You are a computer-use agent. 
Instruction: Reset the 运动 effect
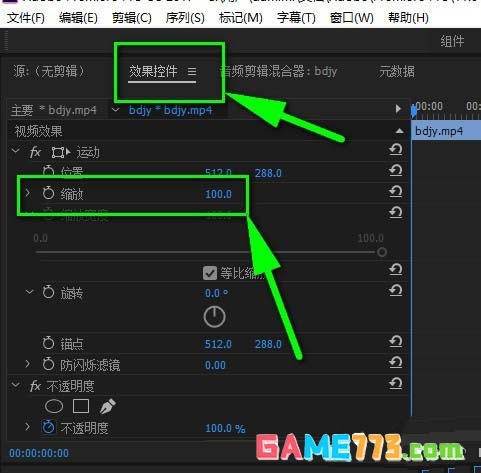(396, 150)
